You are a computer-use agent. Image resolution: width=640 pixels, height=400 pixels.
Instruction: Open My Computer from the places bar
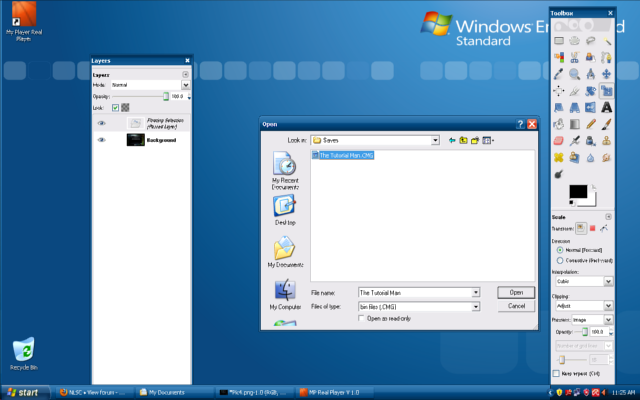(x=284, y=296)
